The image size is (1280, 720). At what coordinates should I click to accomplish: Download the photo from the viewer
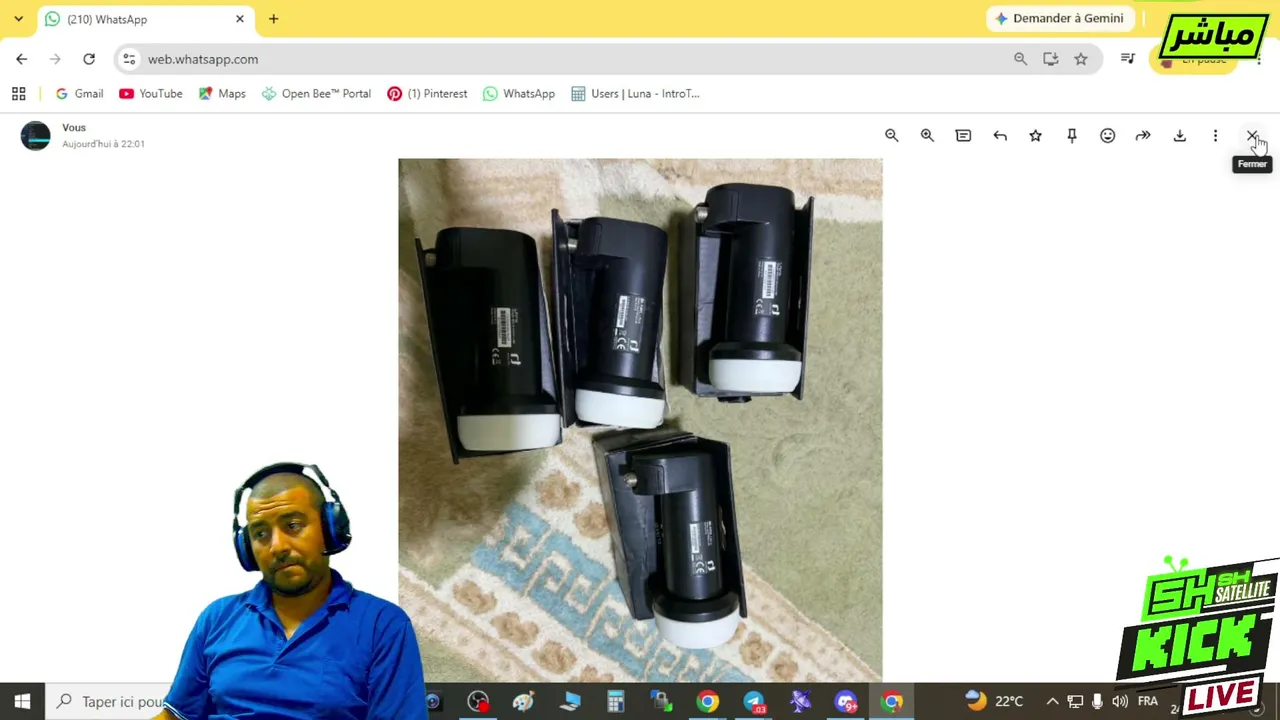click(x=1179, y=136)
